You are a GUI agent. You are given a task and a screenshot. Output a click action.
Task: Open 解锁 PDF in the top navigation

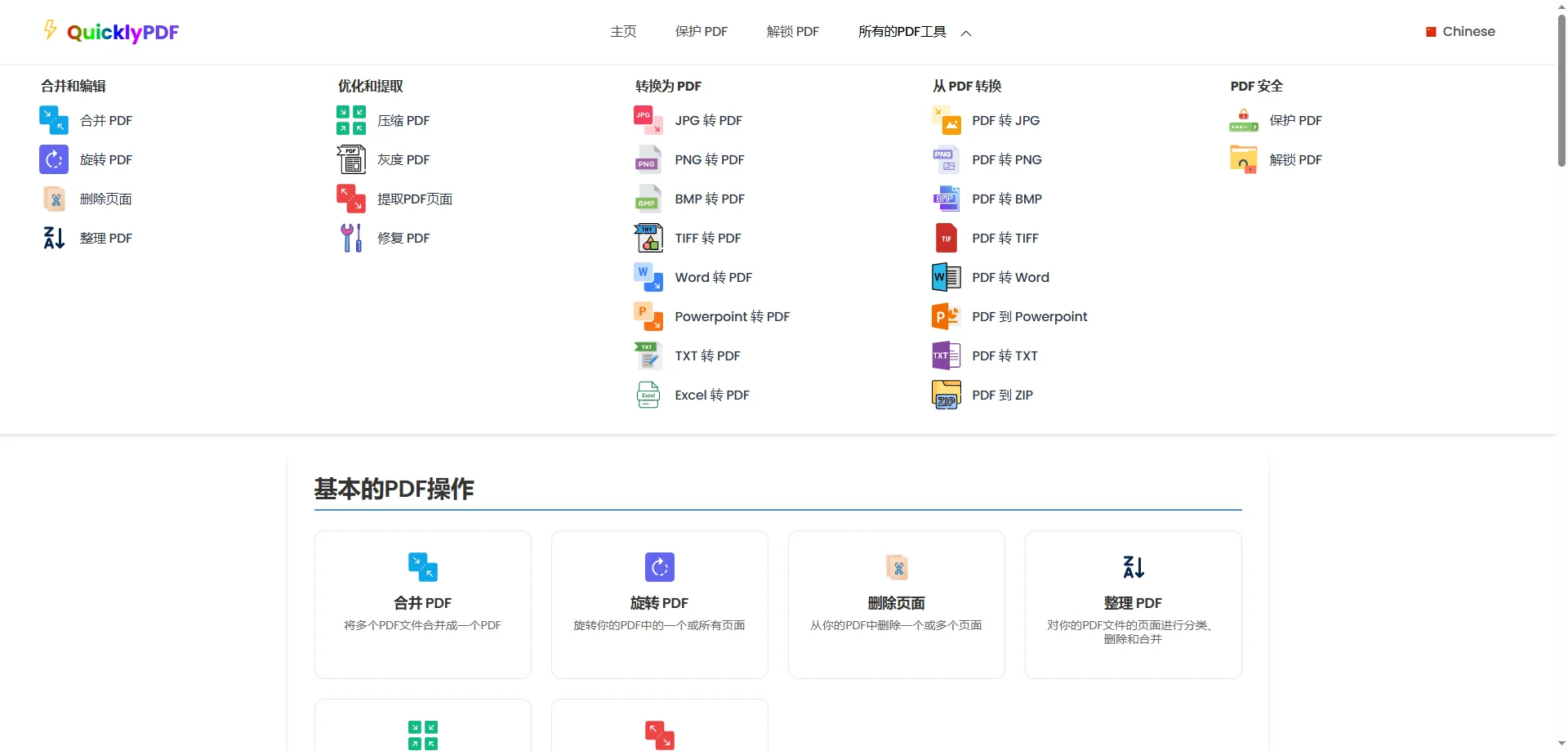(x=792, y=32)
